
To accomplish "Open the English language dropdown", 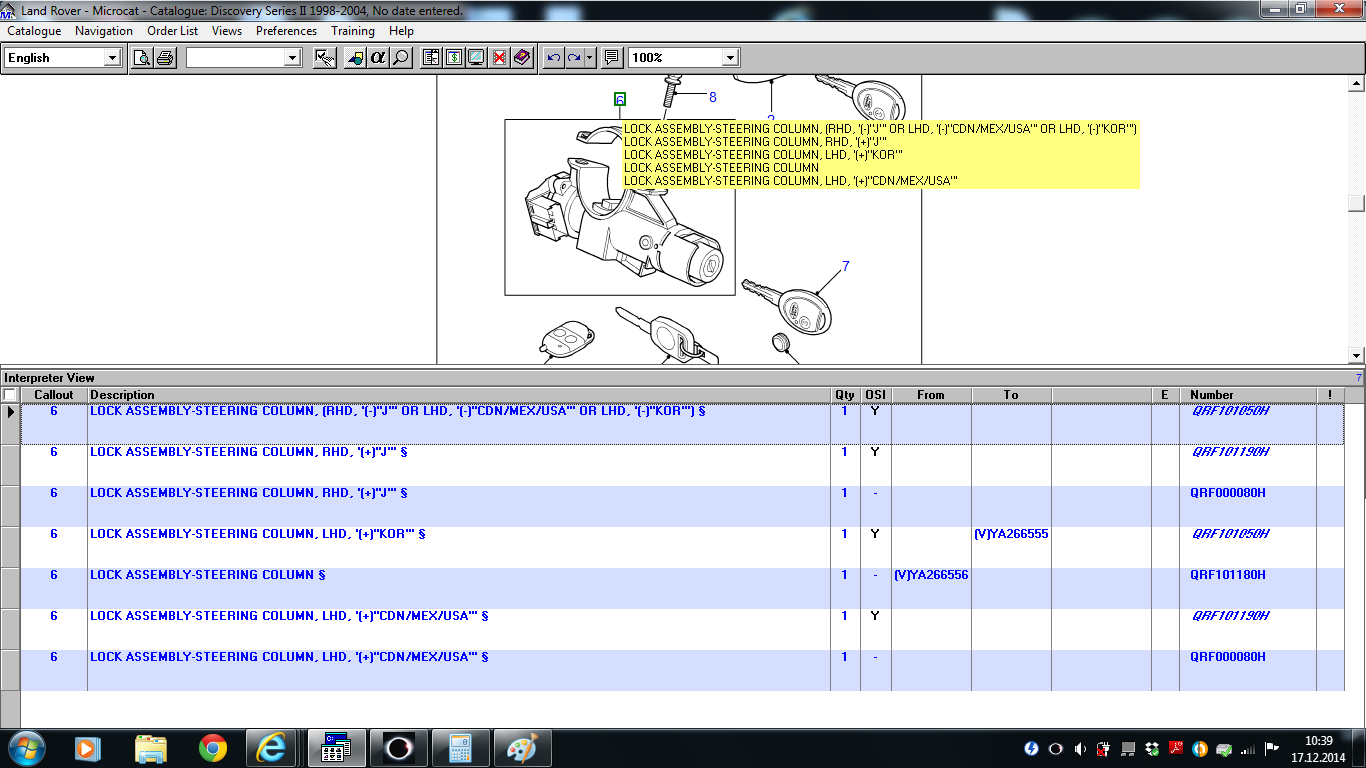I will point(112,58).
